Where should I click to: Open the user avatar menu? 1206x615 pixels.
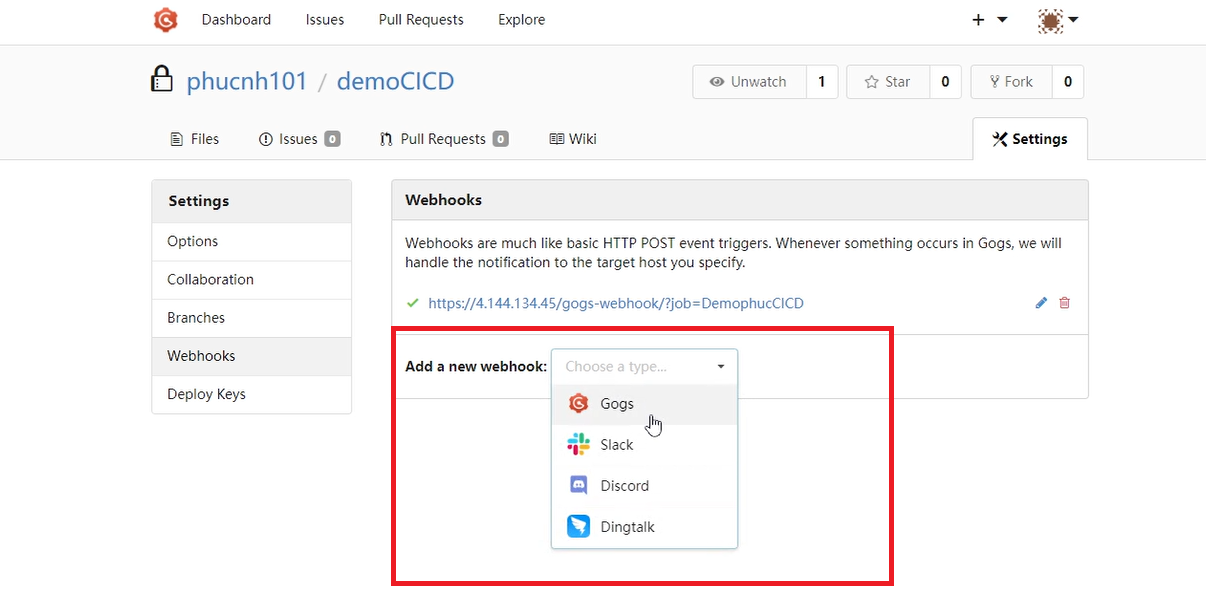click(x=1057, y=20)
